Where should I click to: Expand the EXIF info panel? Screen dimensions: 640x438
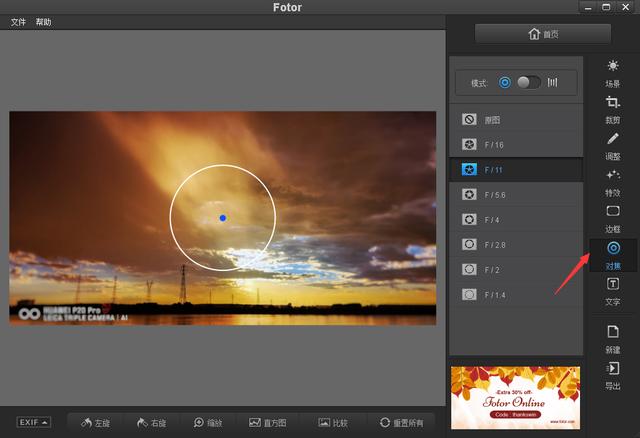pos(32,422)
